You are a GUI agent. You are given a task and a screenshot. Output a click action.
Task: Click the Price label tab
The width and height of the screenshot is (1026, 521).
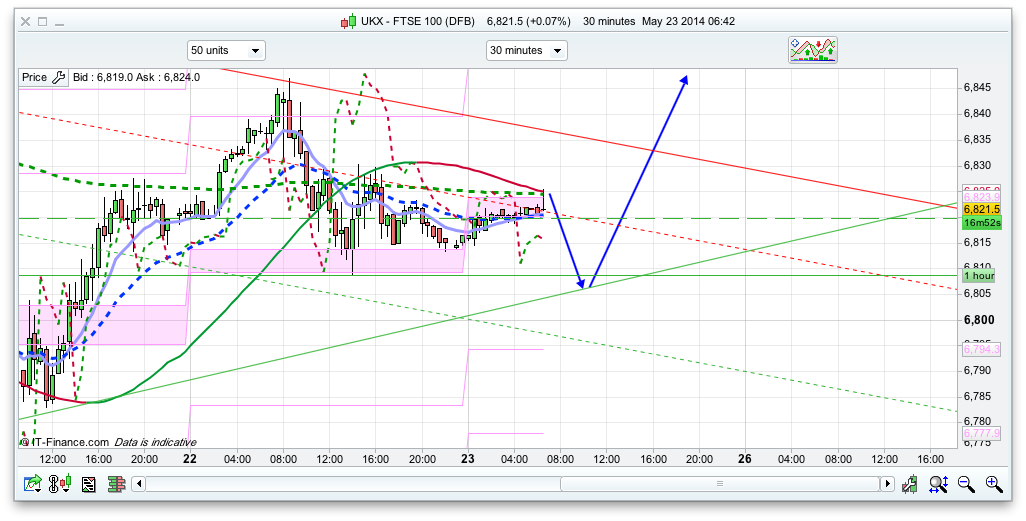click(34, 77)
